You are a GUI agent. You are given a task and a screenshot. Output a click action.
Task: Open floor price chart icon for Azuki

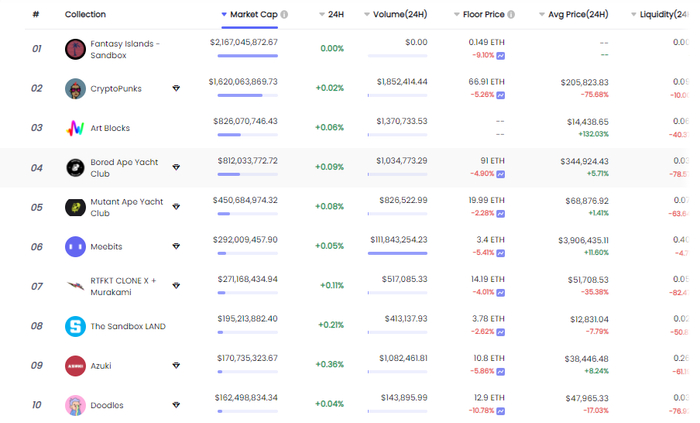coord(501,372)
